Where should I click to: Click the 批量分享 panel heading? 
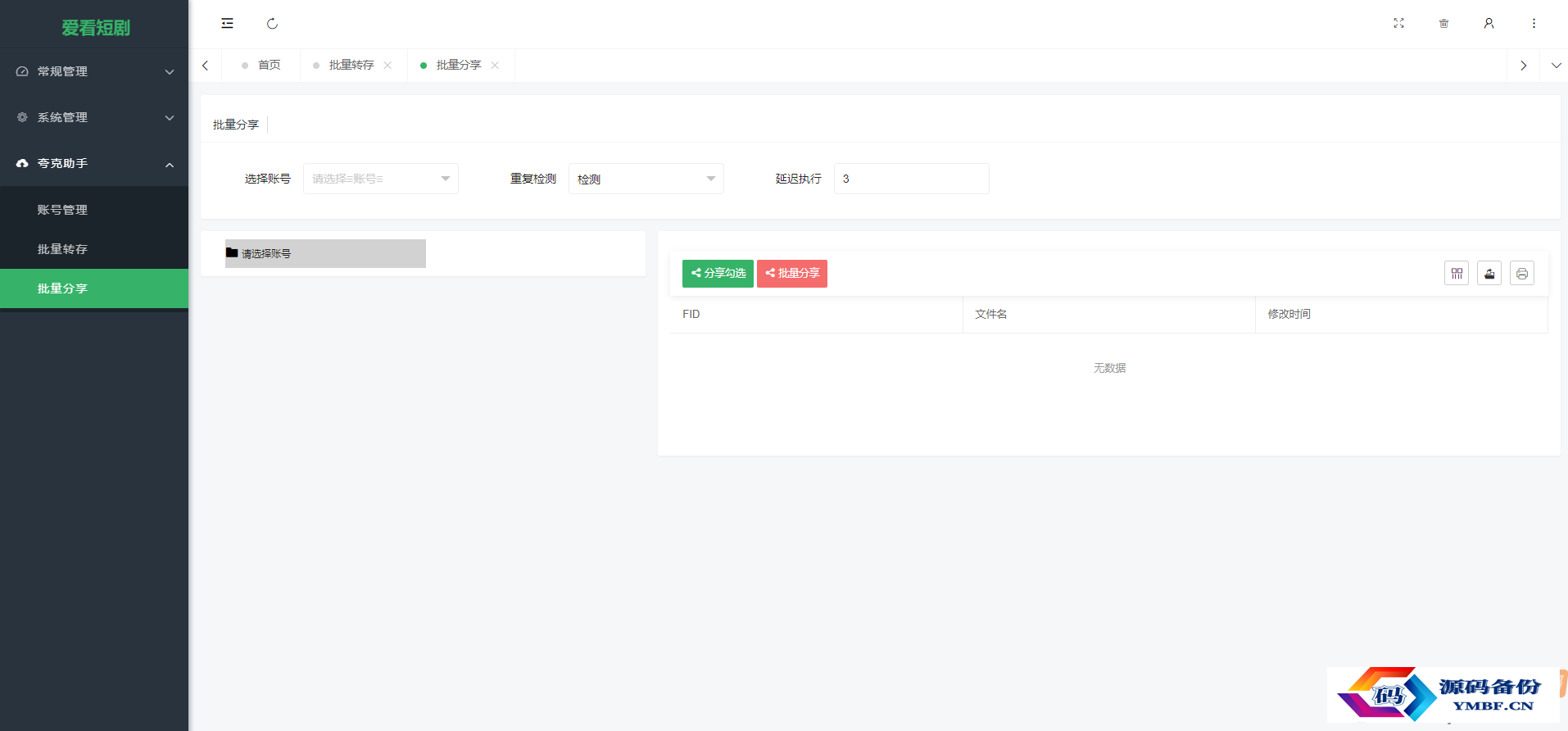click(236, 125)
